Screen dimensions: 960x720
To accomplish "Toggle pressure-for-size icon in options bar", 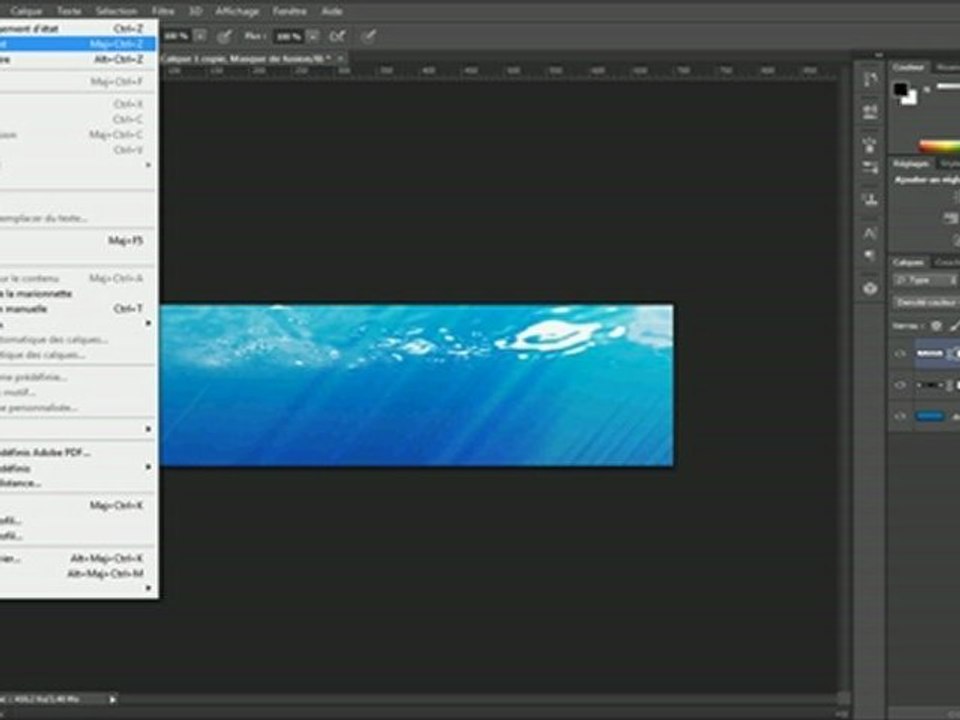I will [368, 36].
